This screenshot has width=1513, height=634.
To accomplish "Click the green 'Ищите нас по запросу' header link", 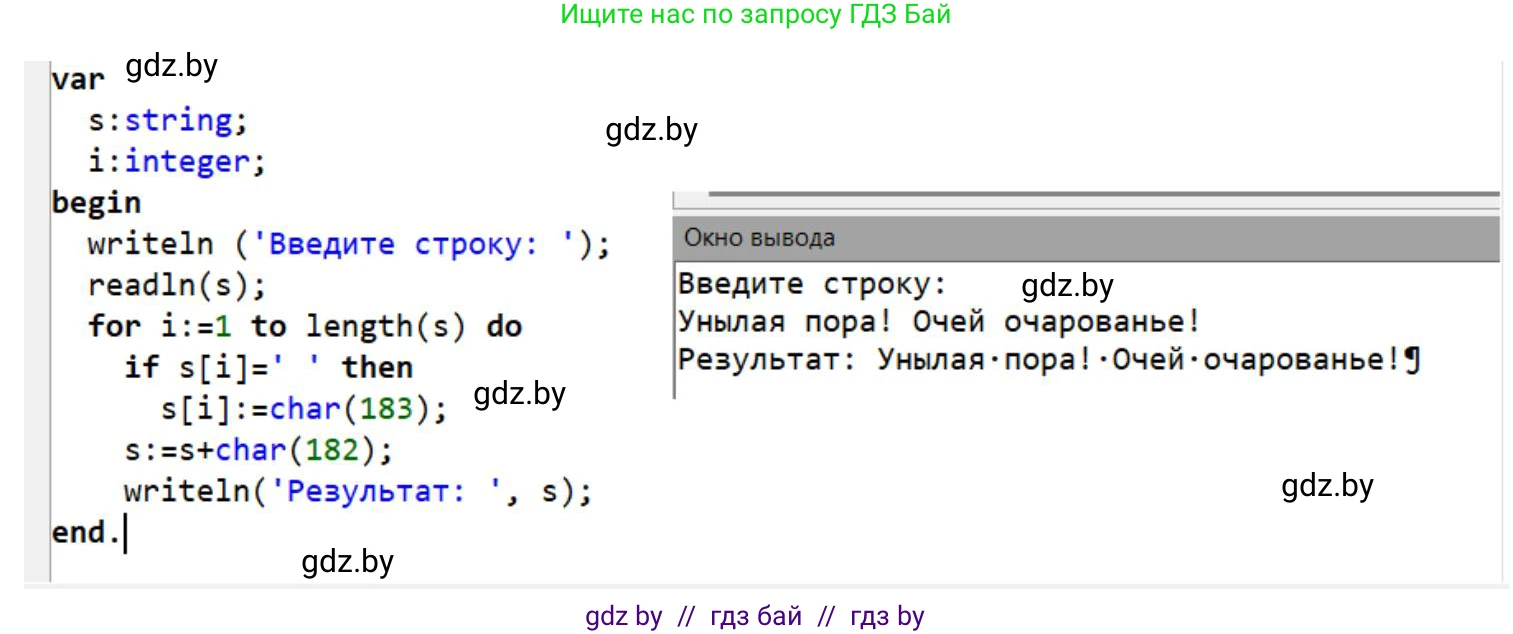I will [x=755, y=15].
